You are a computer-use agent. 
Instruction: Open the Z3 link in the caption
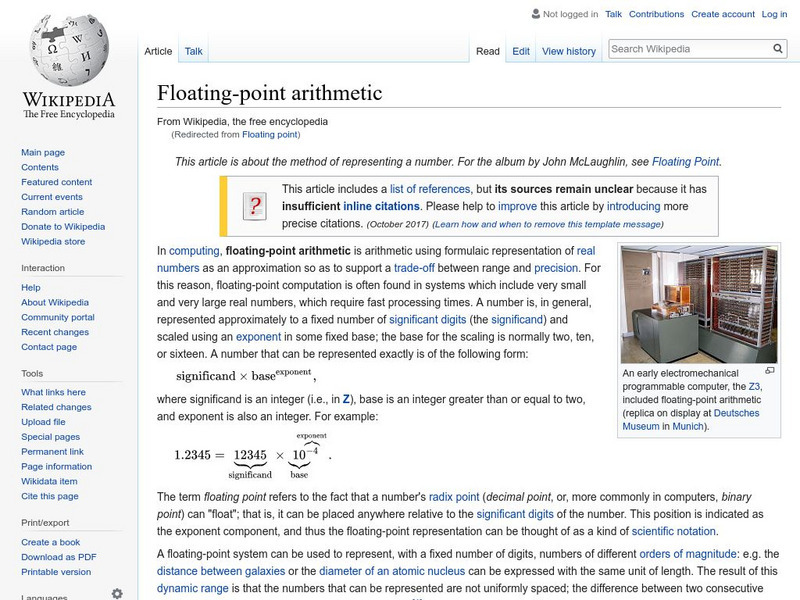click(754, 386)
